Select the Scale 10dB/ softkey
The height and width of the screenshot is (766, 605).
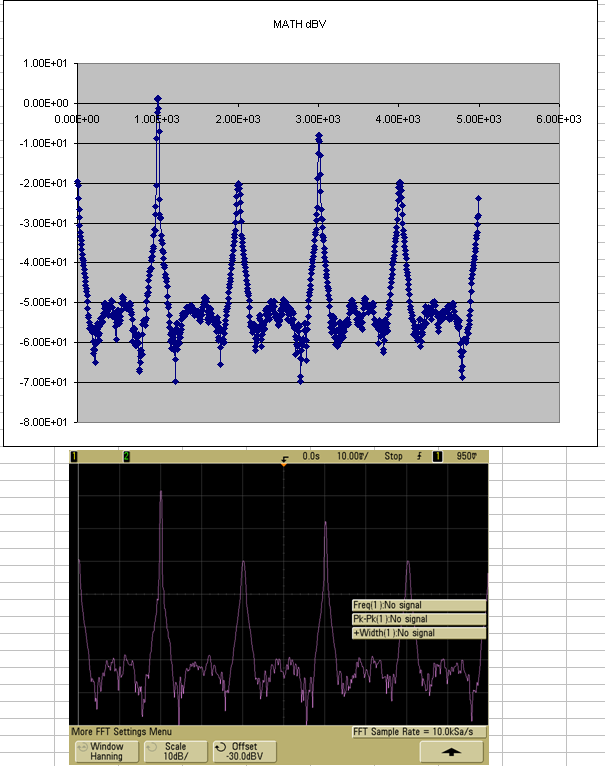click(x=175, y=751)
